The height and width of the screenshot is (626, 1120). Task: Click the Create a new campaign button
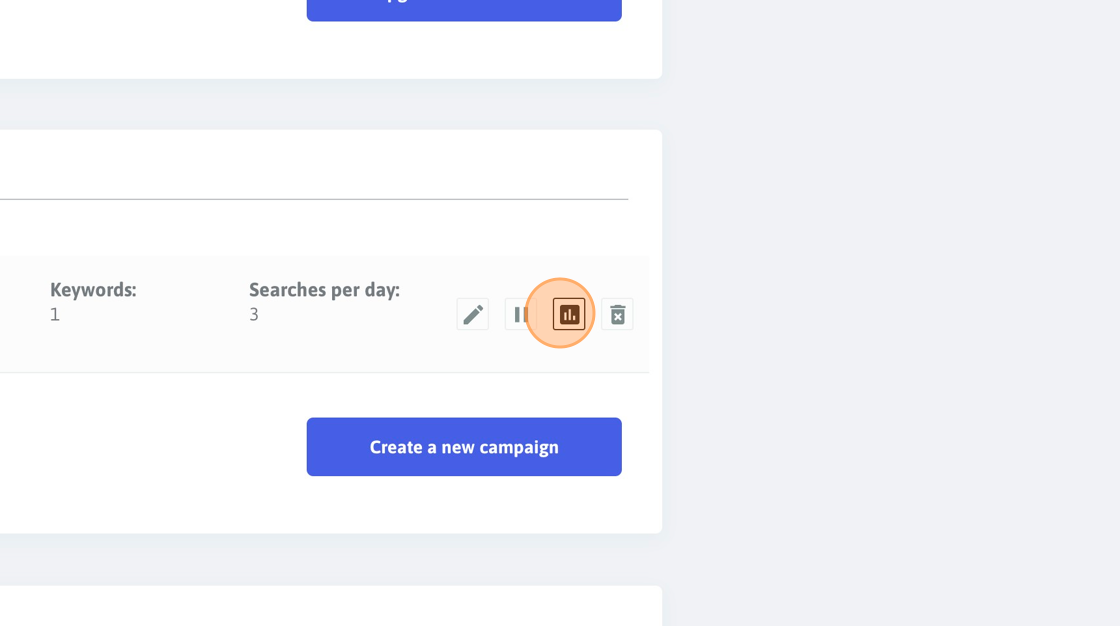pyautogui.click(x=464, y=447)
